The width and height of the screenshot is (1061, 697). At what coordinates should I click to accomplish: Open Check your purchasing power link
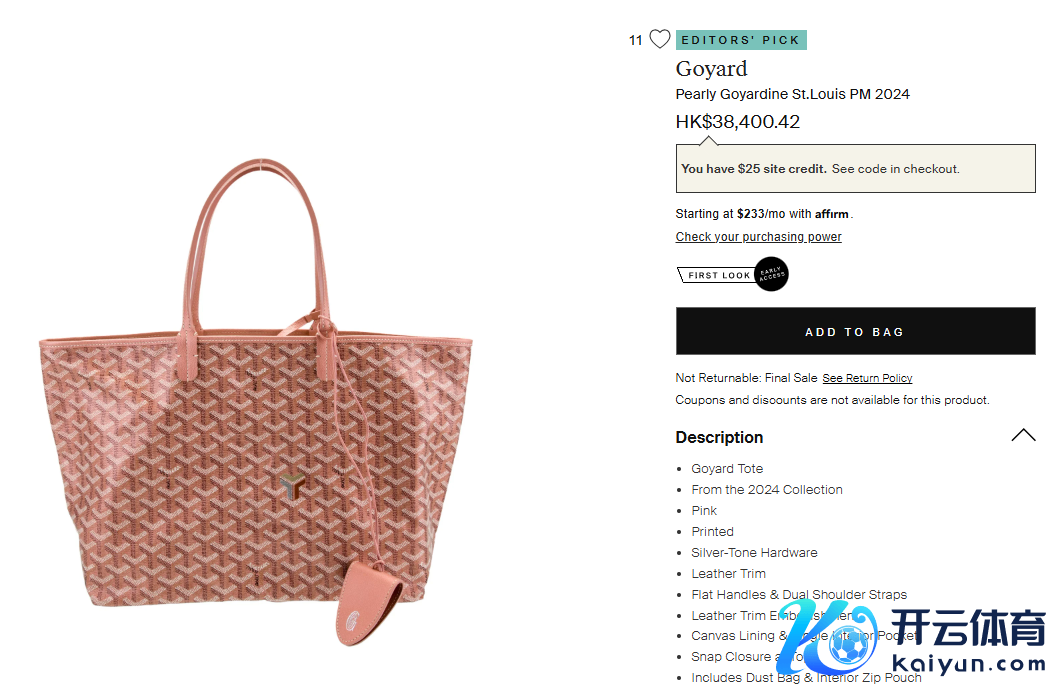click(x=759, y=237)
